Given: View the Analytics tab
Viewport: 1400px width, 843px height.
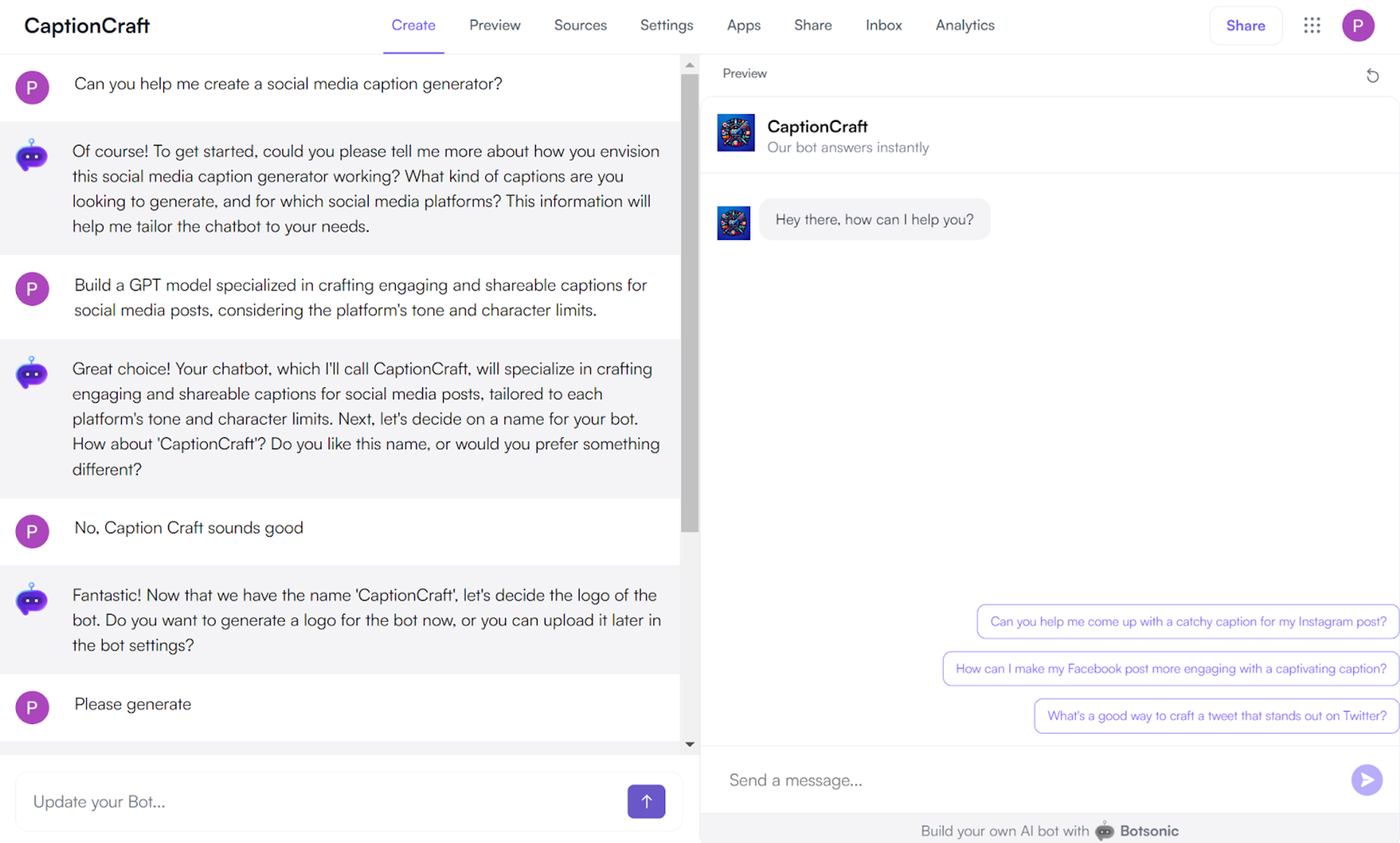Looking at the screenshot, I should tap(965, 25).
